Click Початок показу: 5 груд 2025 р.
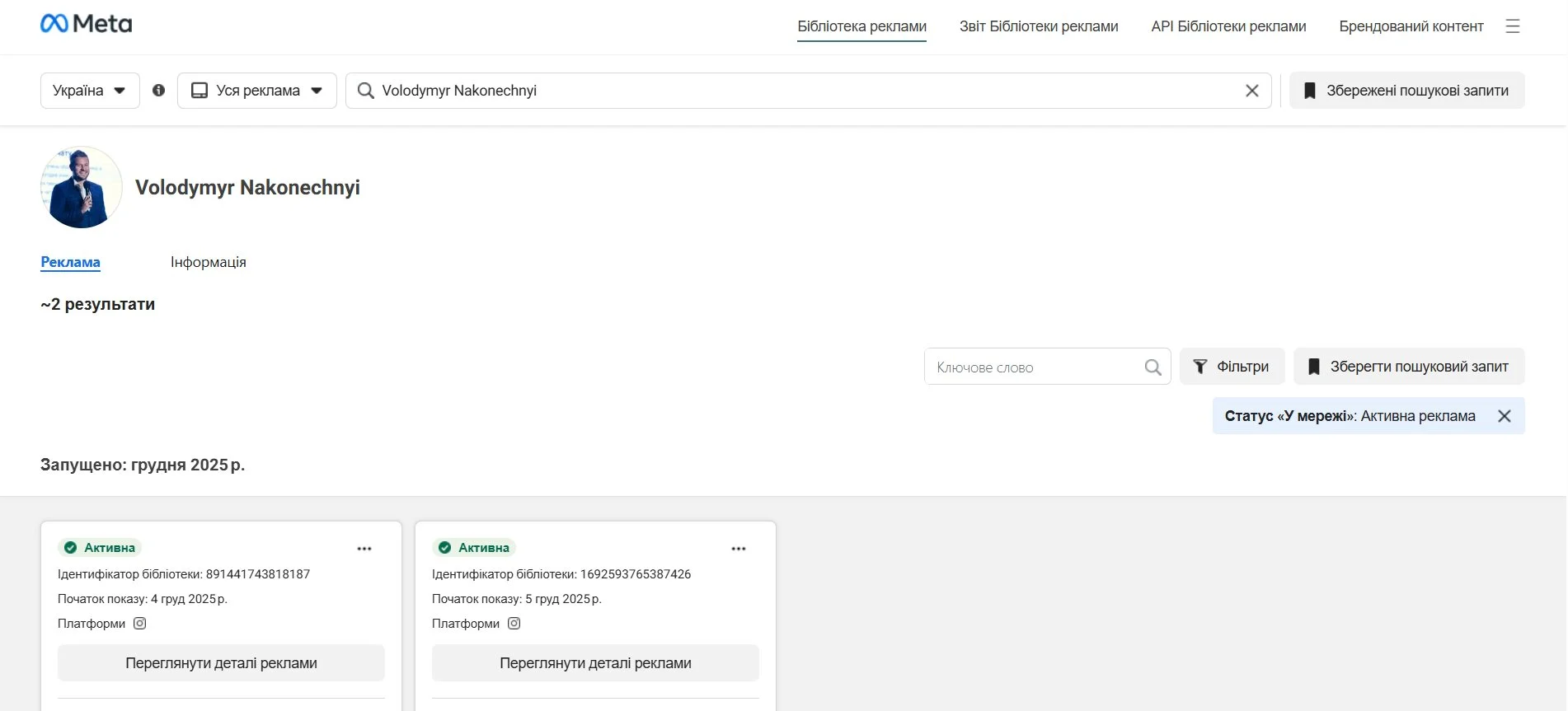The width and height of the screenshot is (1568, 711). pos(517,599)
